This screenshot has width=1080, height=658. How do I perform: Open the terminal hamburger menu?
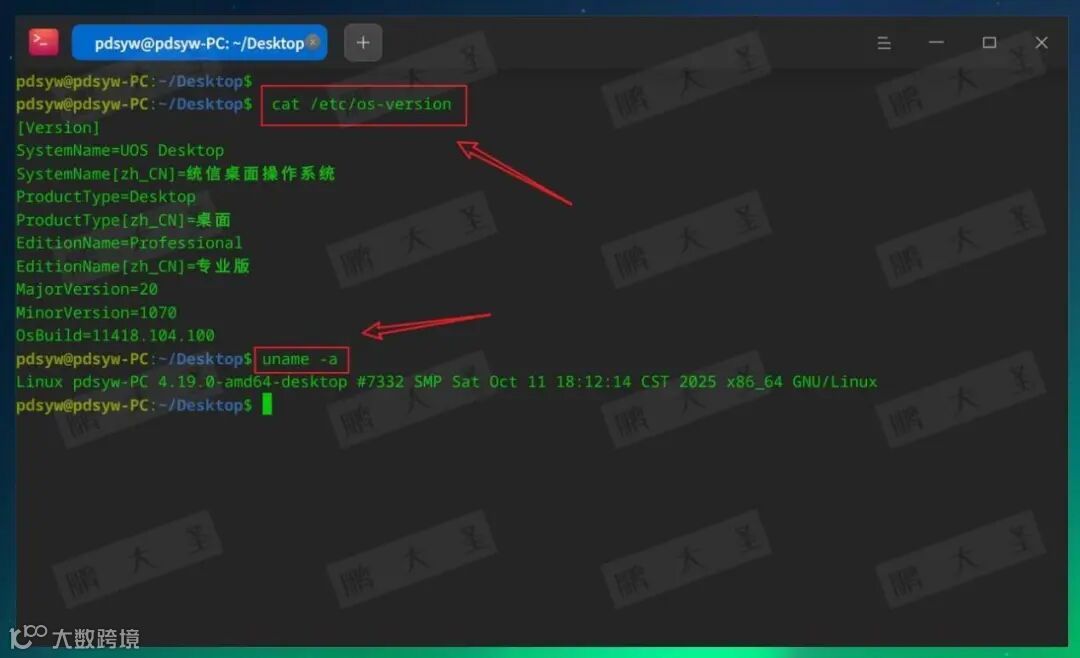(x=884, y=43)
